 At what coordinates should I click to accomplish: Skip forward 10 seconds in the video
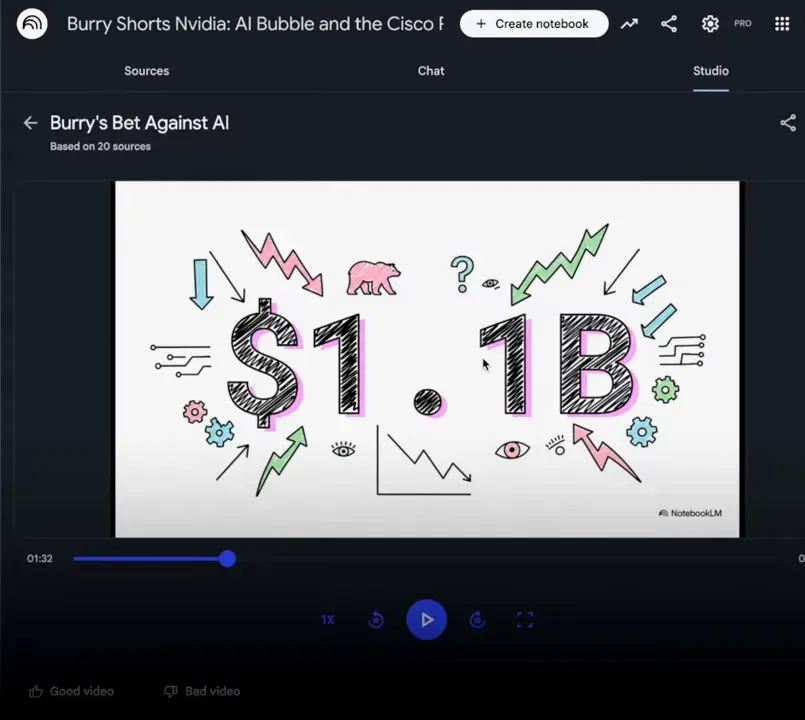477,619
